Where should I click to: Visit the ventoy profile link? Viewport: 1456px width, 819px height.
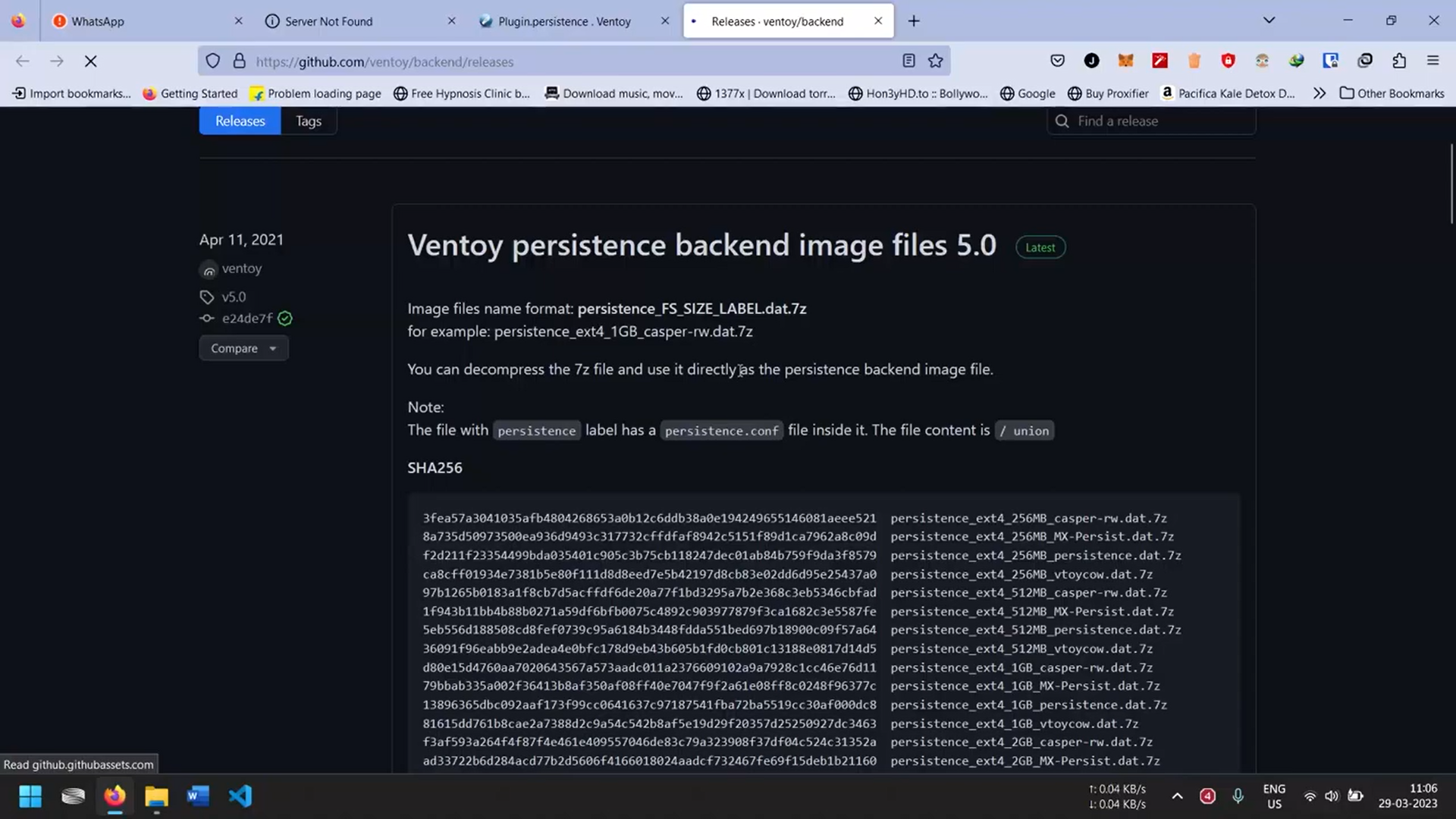[241, 268]
